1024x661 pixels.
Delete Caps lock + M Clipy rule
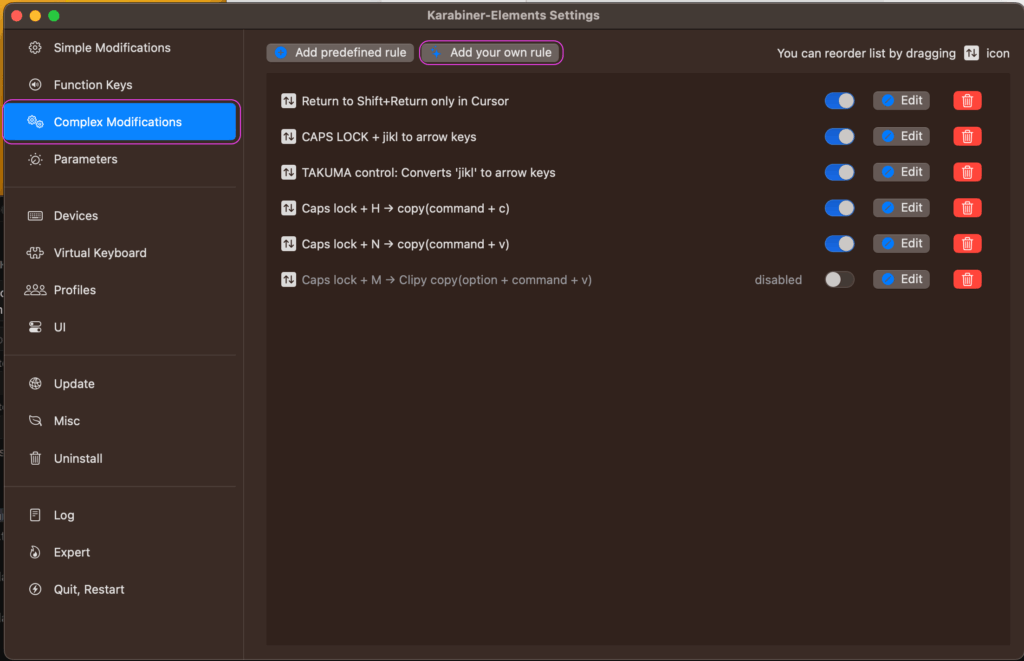point(967,280)
